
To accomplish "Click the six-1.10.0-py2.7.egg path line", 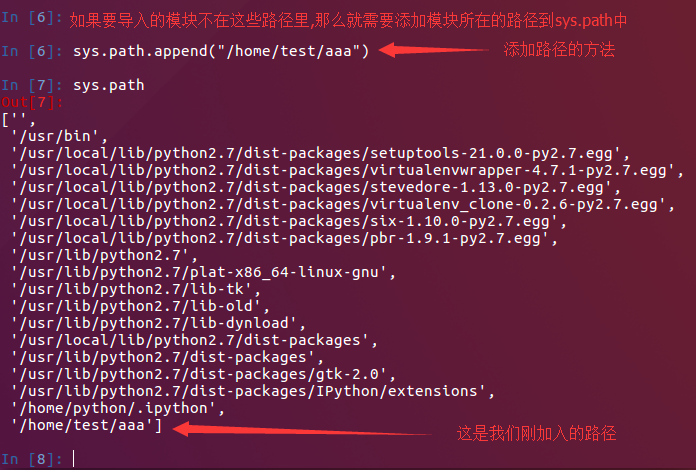I will pos(289,221).
